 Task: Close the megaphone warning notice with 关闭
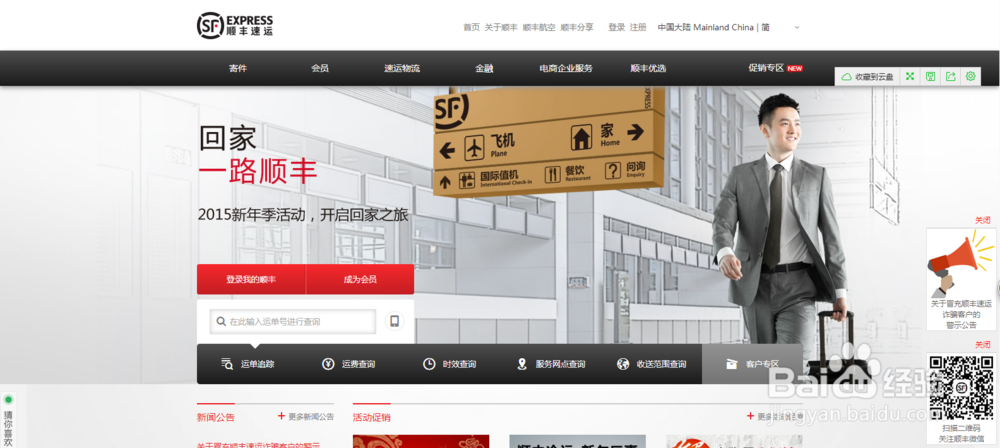pyautogui.click(x=983, y=220)
